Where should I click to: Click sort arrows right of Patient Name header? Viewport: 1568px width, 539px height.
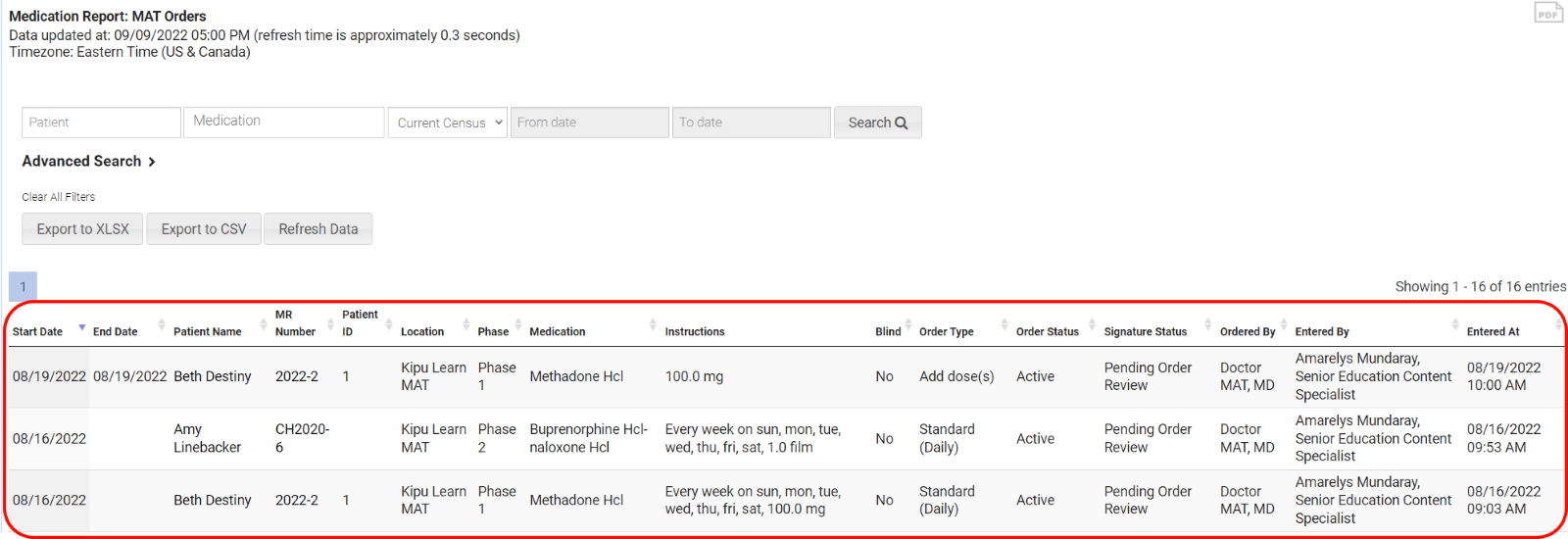pos(263,324)
